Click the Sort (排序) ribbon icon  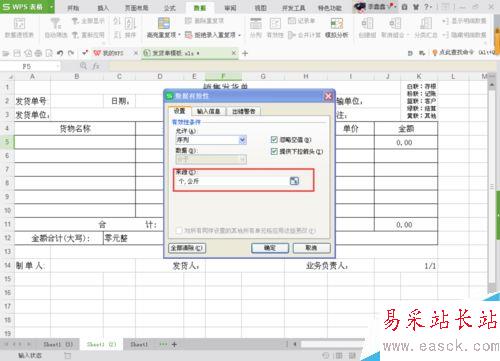(x=130, y=24)
